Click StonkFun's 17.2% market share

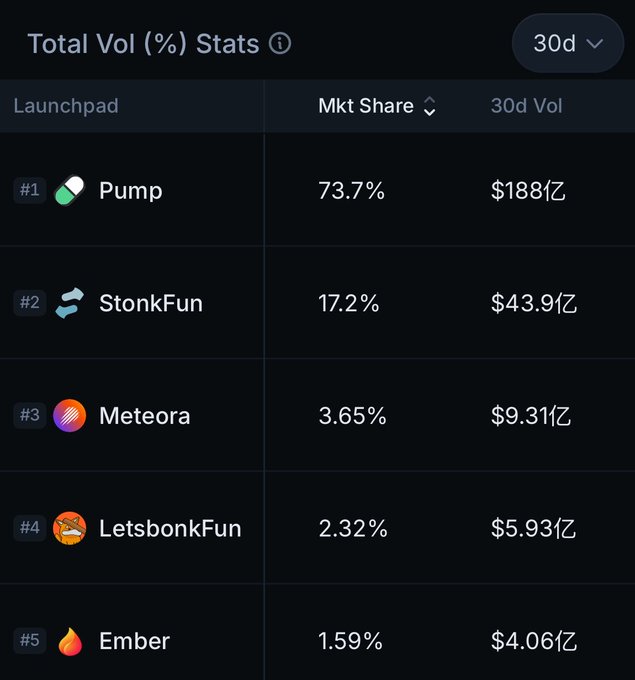[x=349, y=303]
